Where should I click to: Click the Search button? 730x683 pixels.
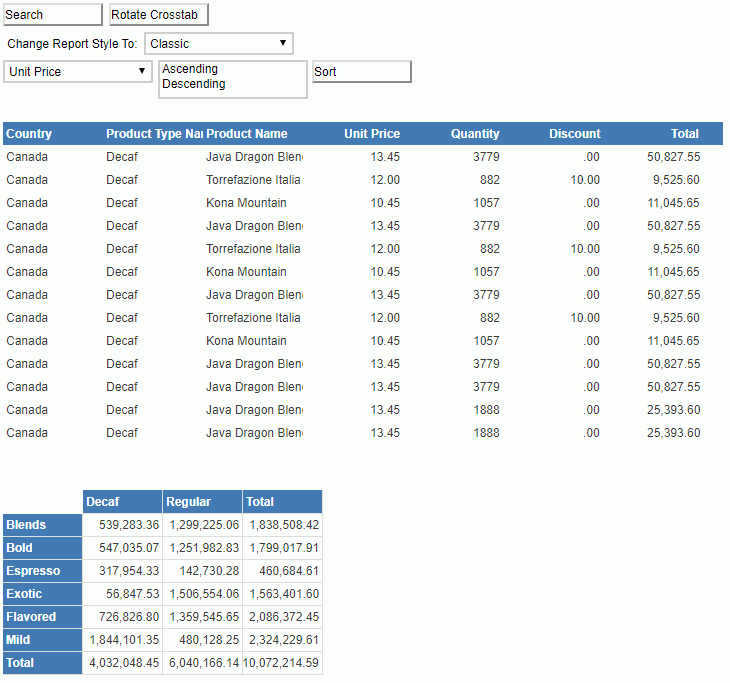point(53,15)
